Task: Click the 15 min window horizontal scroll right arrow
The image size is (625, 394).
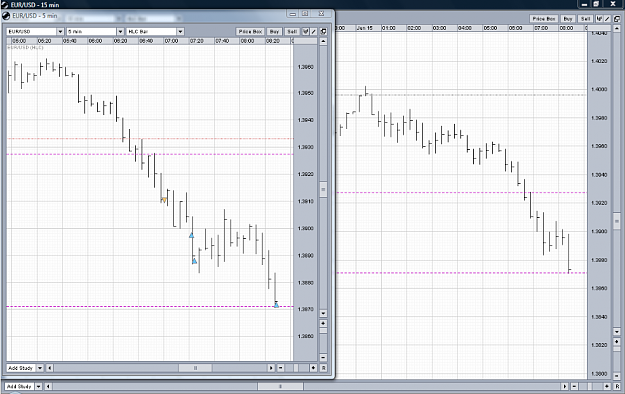Action: point(565,386)
